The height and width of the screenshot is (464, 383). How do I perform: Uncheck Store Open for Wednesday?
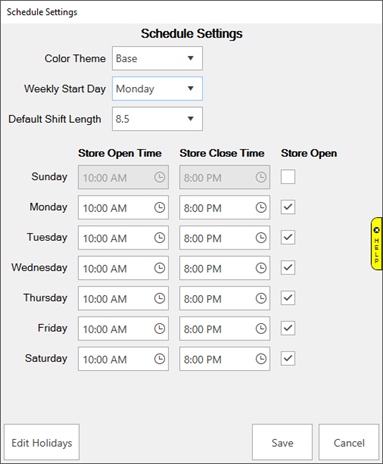point(288,268)
